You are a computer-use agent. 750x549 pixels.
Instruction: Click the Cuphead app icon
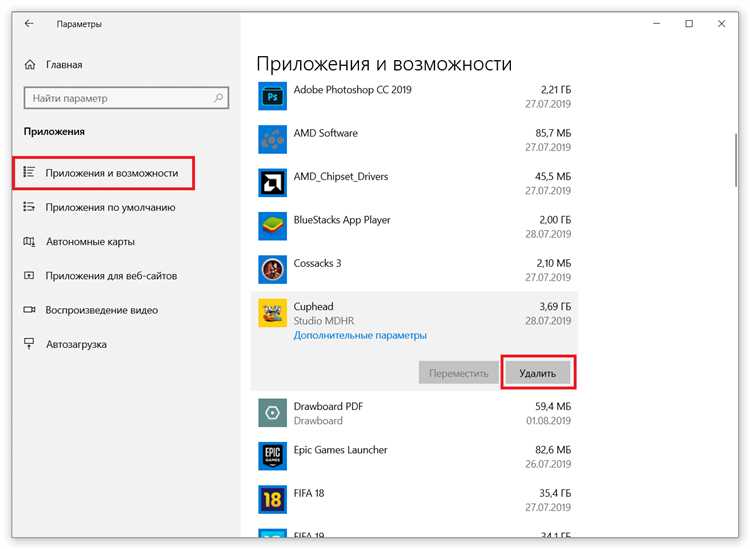[273, 313]
